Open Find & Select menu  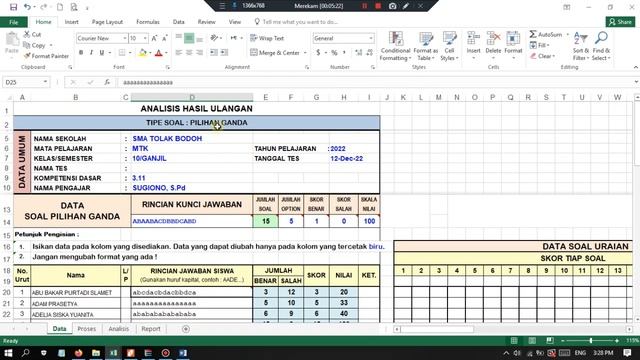pos(601,46)
